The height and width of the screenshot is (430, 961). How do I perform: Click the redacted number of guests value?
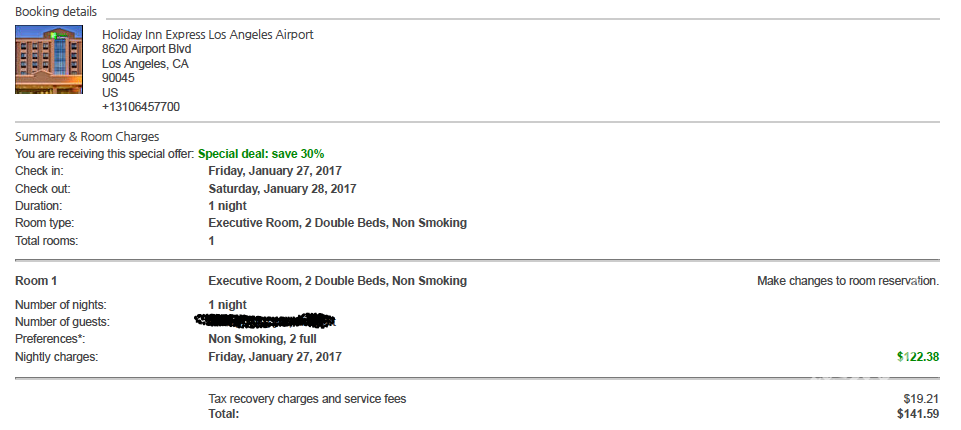[265, 320]
